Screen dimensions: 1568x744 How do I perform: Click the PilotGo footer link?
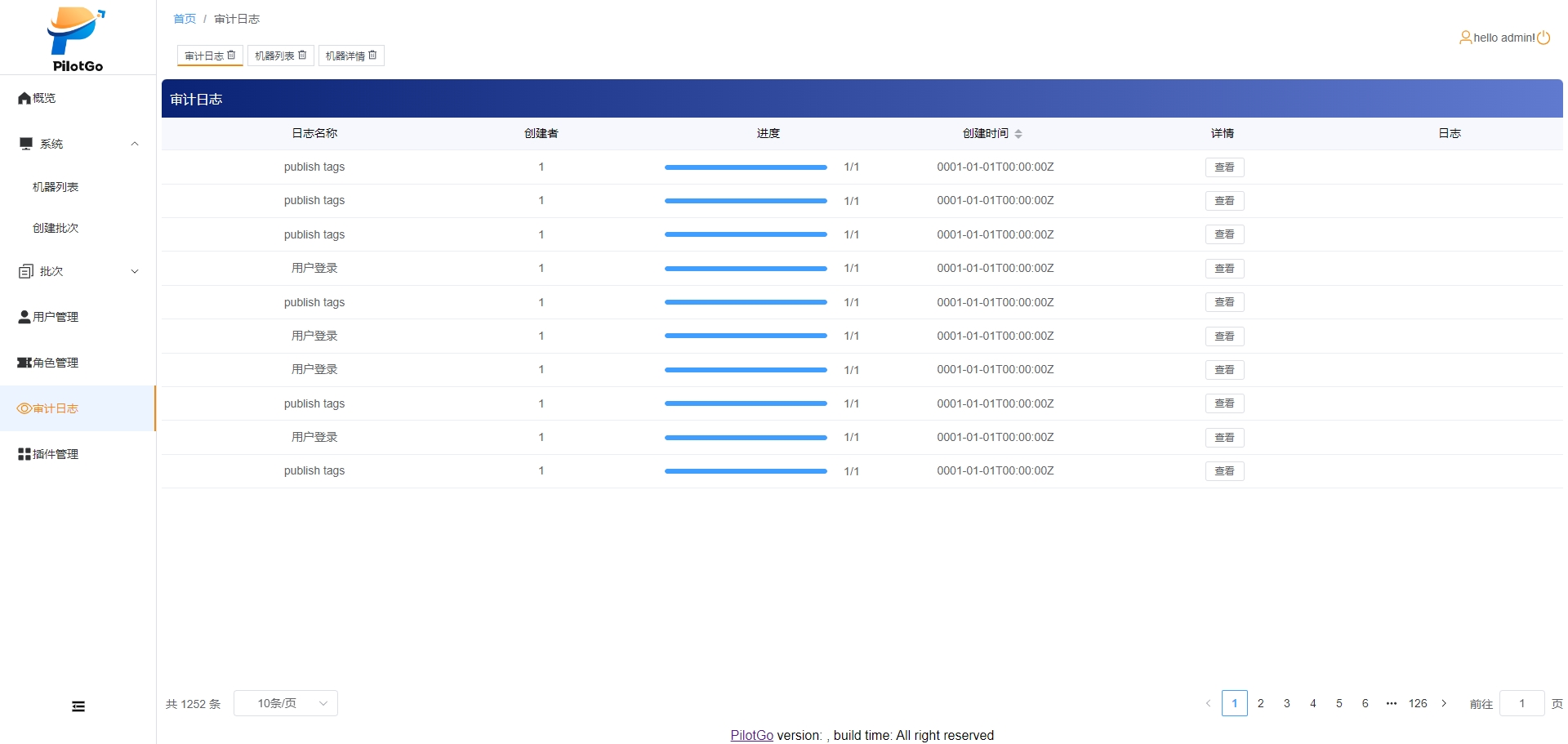(x=751, y=735)
